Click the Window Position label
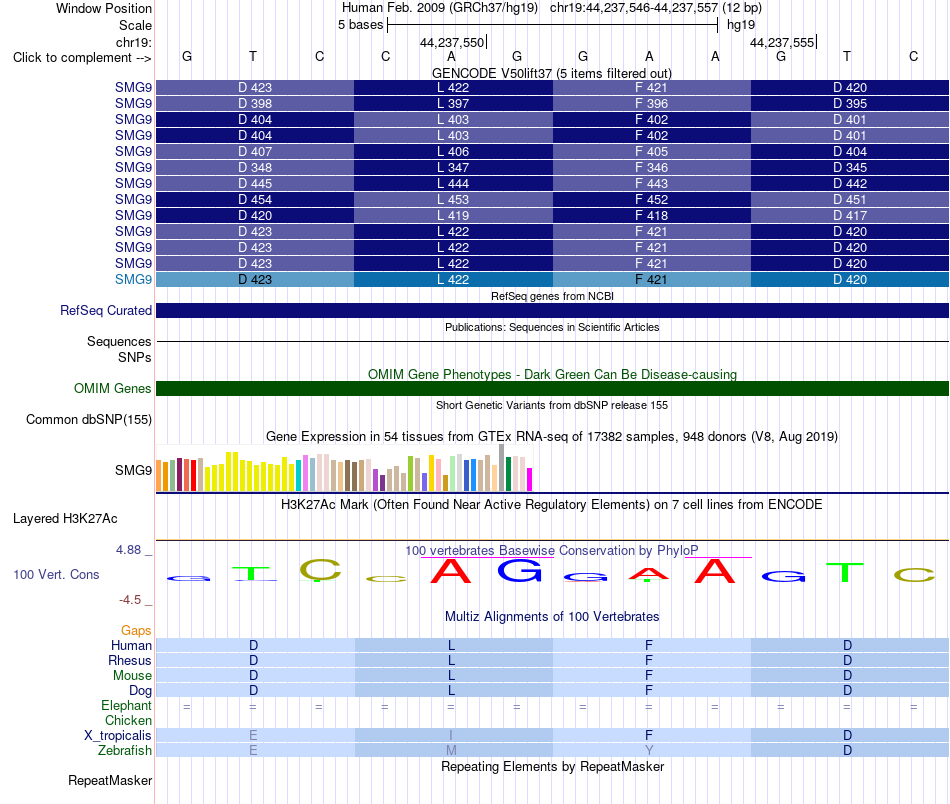Screen dimensions: 950x804 point(104,8)
